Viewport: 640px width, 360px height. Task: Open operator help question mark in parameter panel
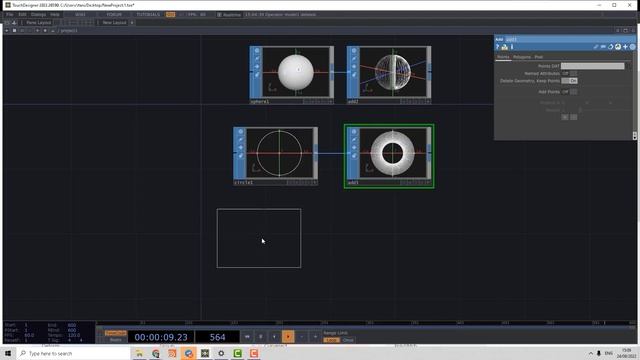tap(498, 47)
